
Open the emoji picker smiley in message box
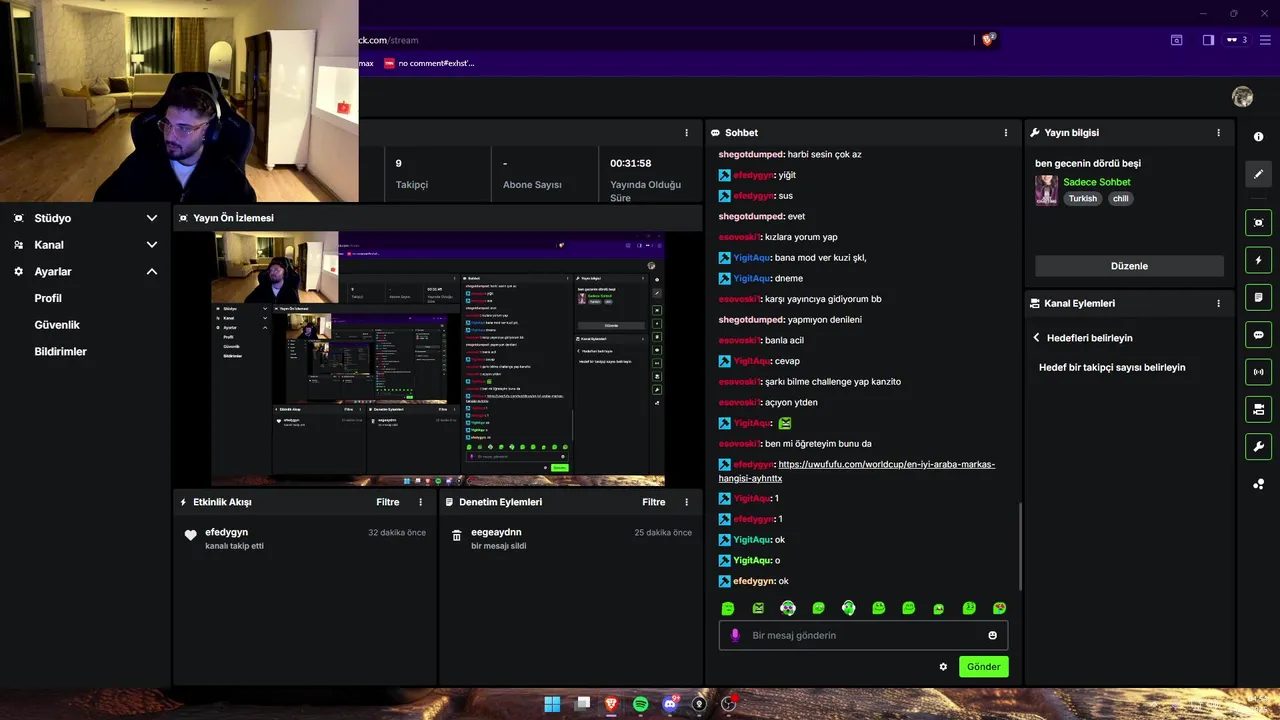(992, 635)
